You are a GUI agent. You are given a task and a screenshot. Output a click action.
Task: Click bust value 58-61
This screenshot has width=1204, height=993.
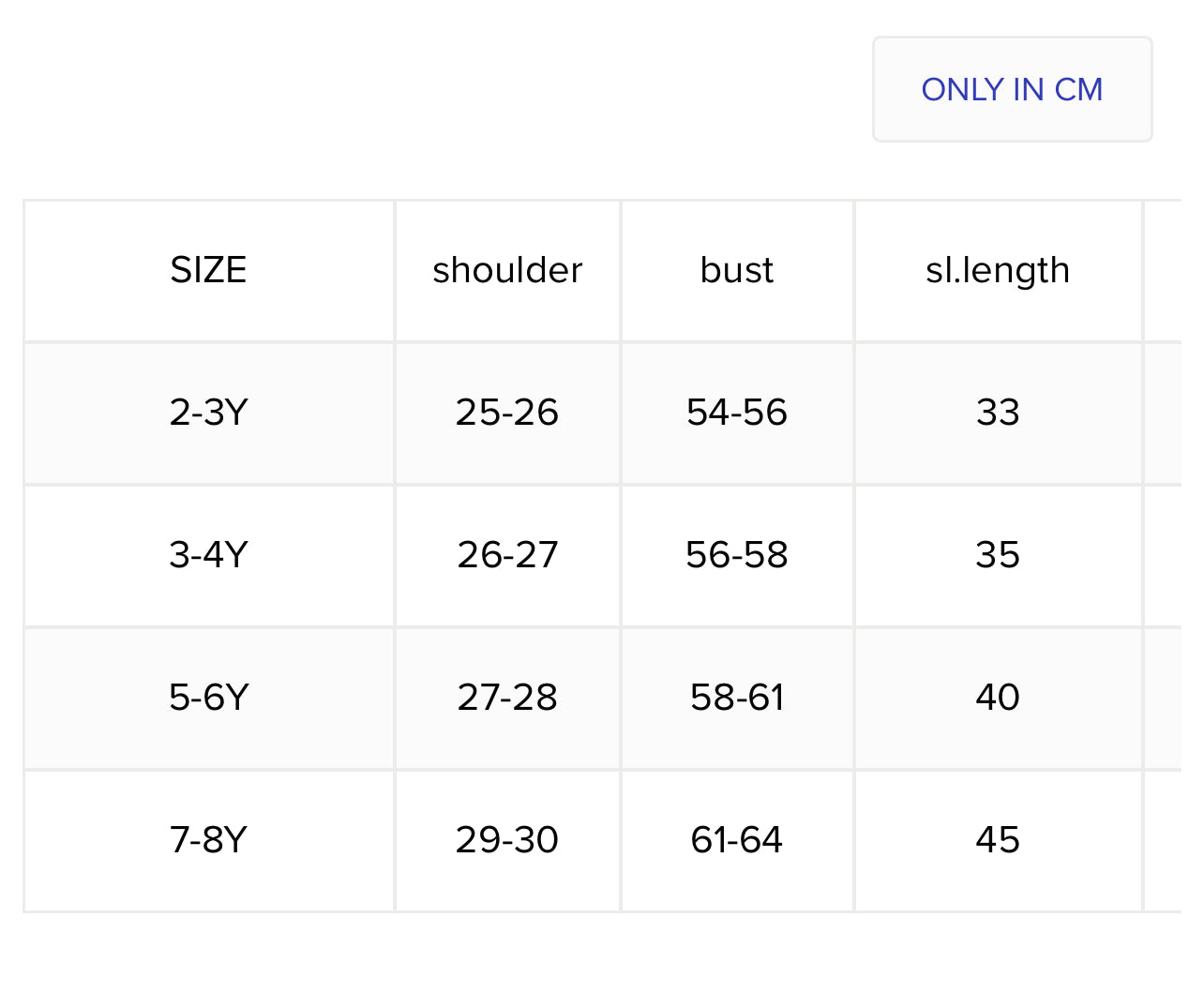click(x=737, y=698)
